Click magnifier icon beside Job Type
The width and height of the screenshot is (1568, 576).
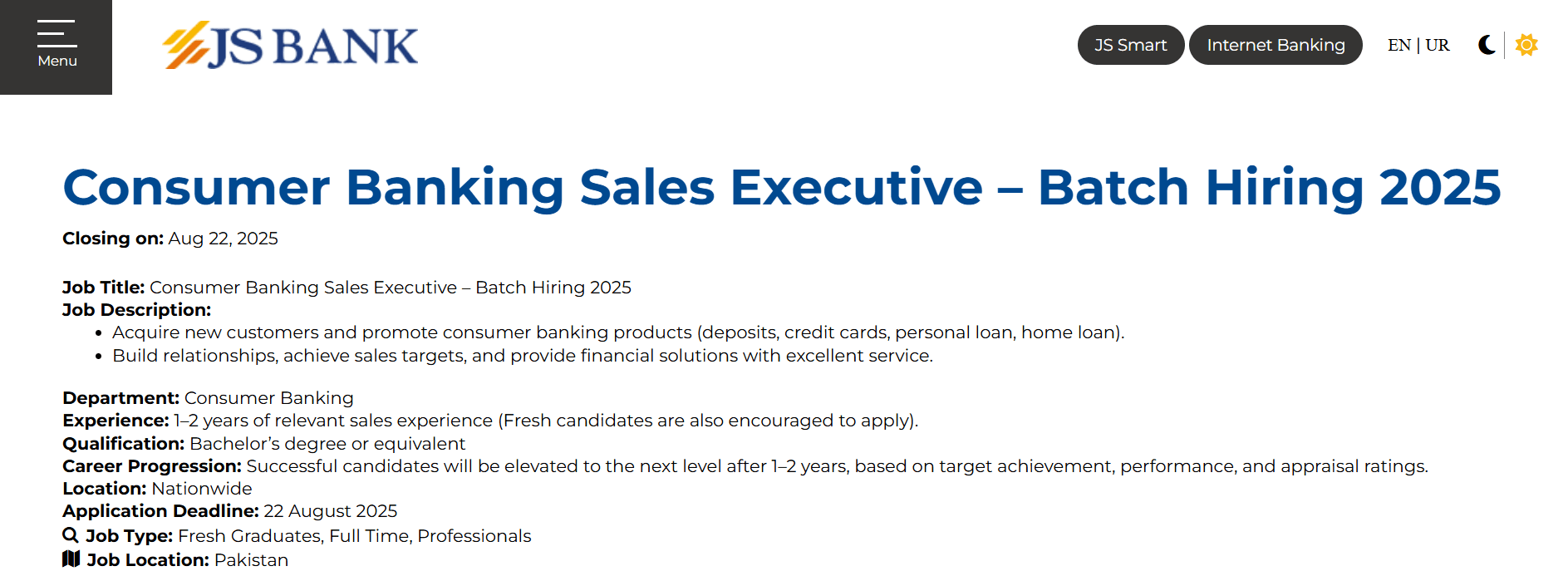tap(71, 535)
